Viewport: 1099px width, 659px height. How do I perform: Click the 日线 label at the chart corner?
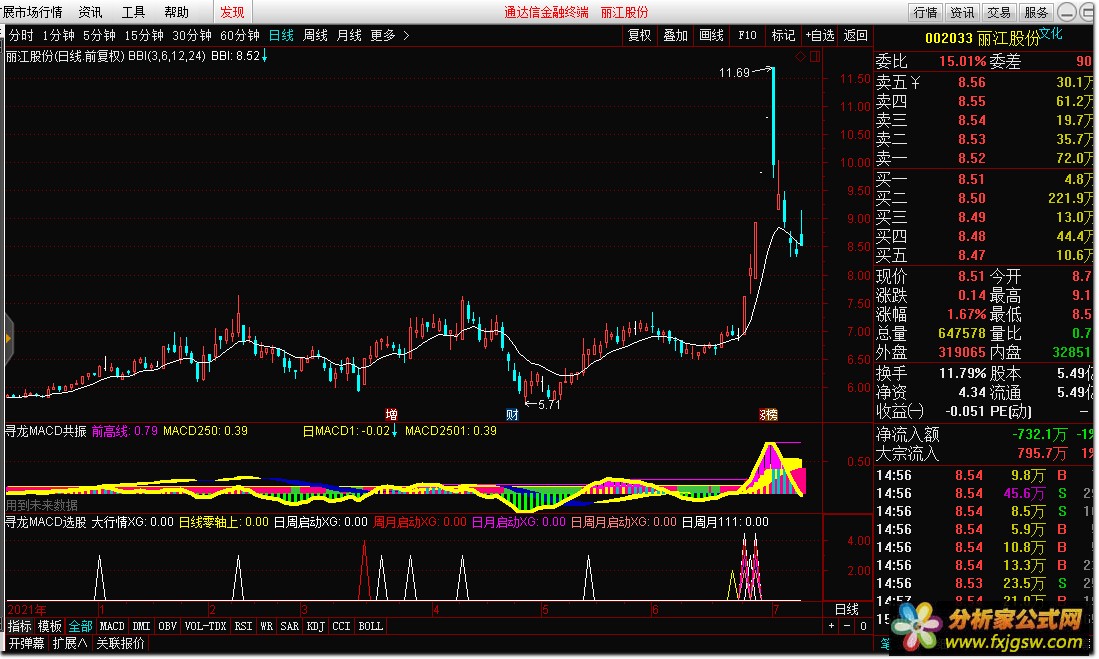point(847,609)
